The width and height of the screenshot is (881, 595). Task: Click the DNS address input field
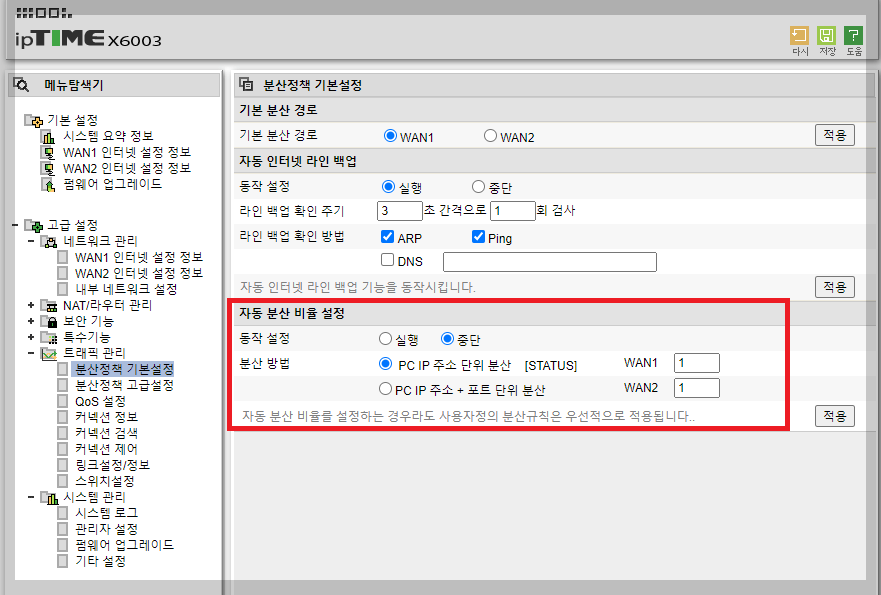tap(550, 262)
